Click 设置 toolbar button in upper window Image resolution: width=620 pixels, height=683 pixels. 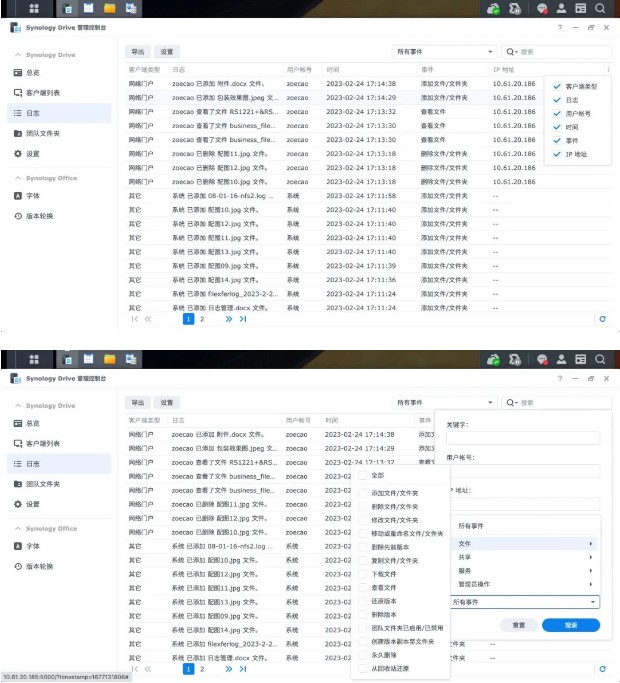pyautogui.click(x=166, y=52)
